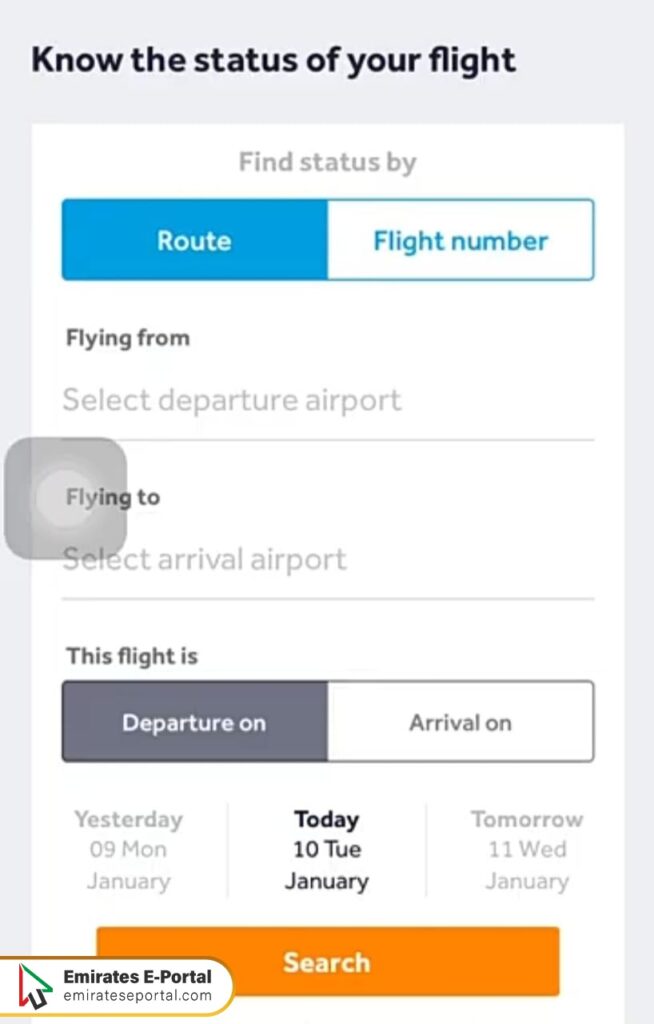The width and height of the screenshot is (654, 1024).
Task: Open the Select arrival airport field
Action: coord(204,559)
